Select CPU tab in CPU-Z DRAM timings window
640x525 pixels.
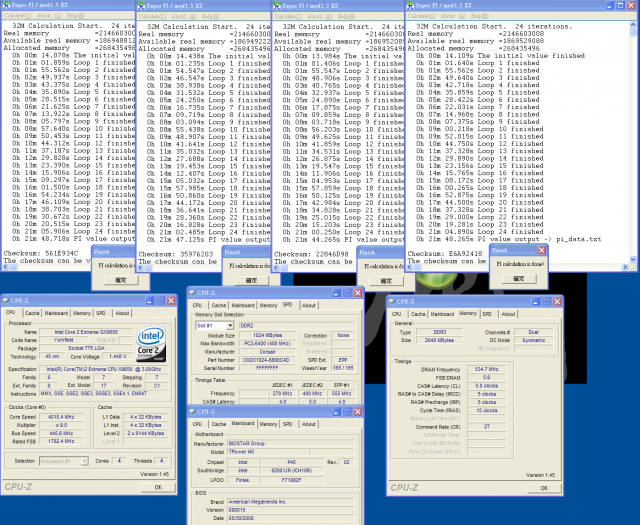click(x=397, y=314)
